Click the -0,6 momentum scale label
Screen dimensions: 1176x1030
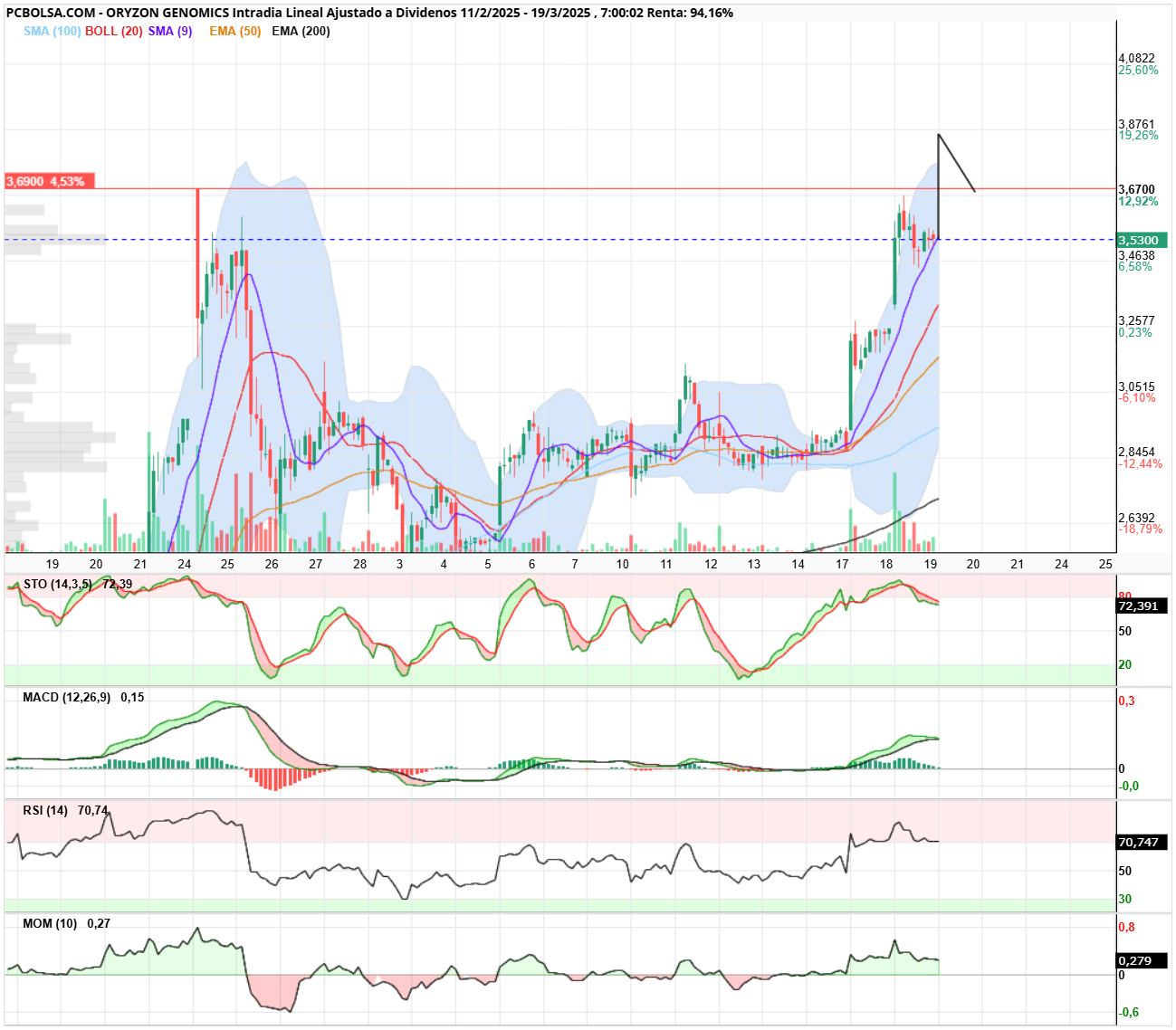pyautogui.click(x=1128, y=1012)
